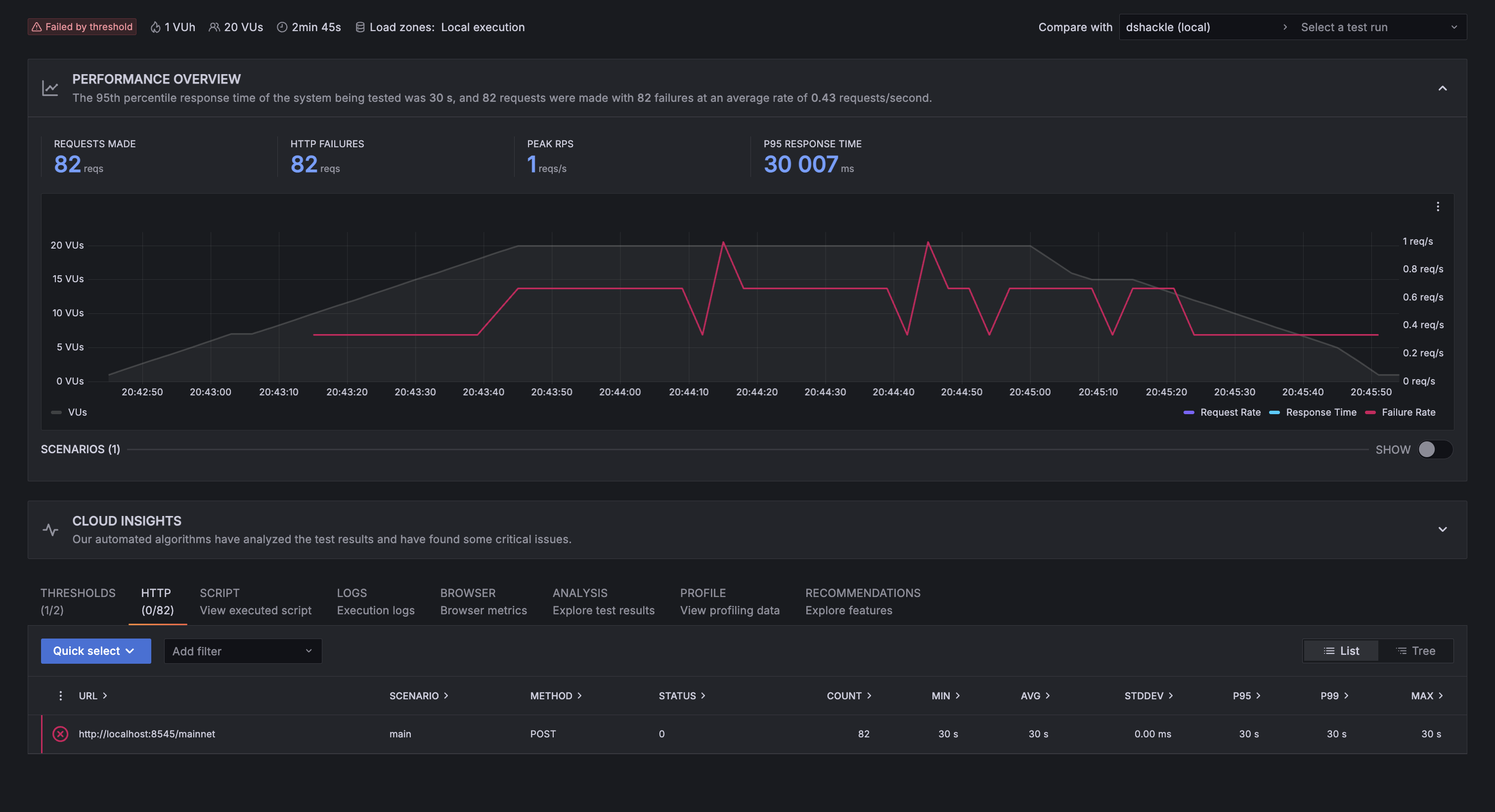
Task: Click the Load zones database icon
Action: [x=360, y=27]
